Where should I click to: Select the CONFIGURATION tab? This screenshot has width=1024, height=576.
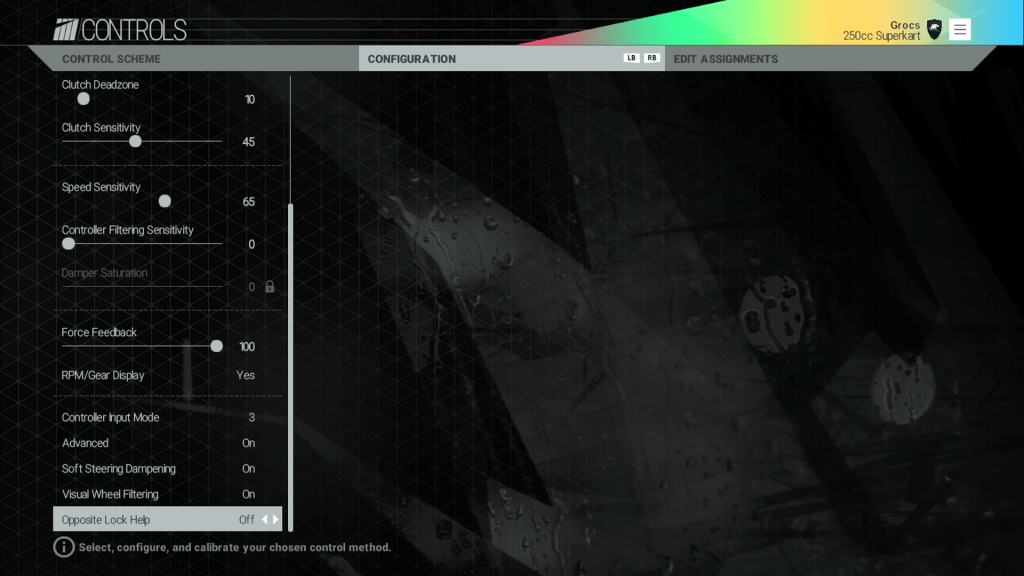point(413,57)
